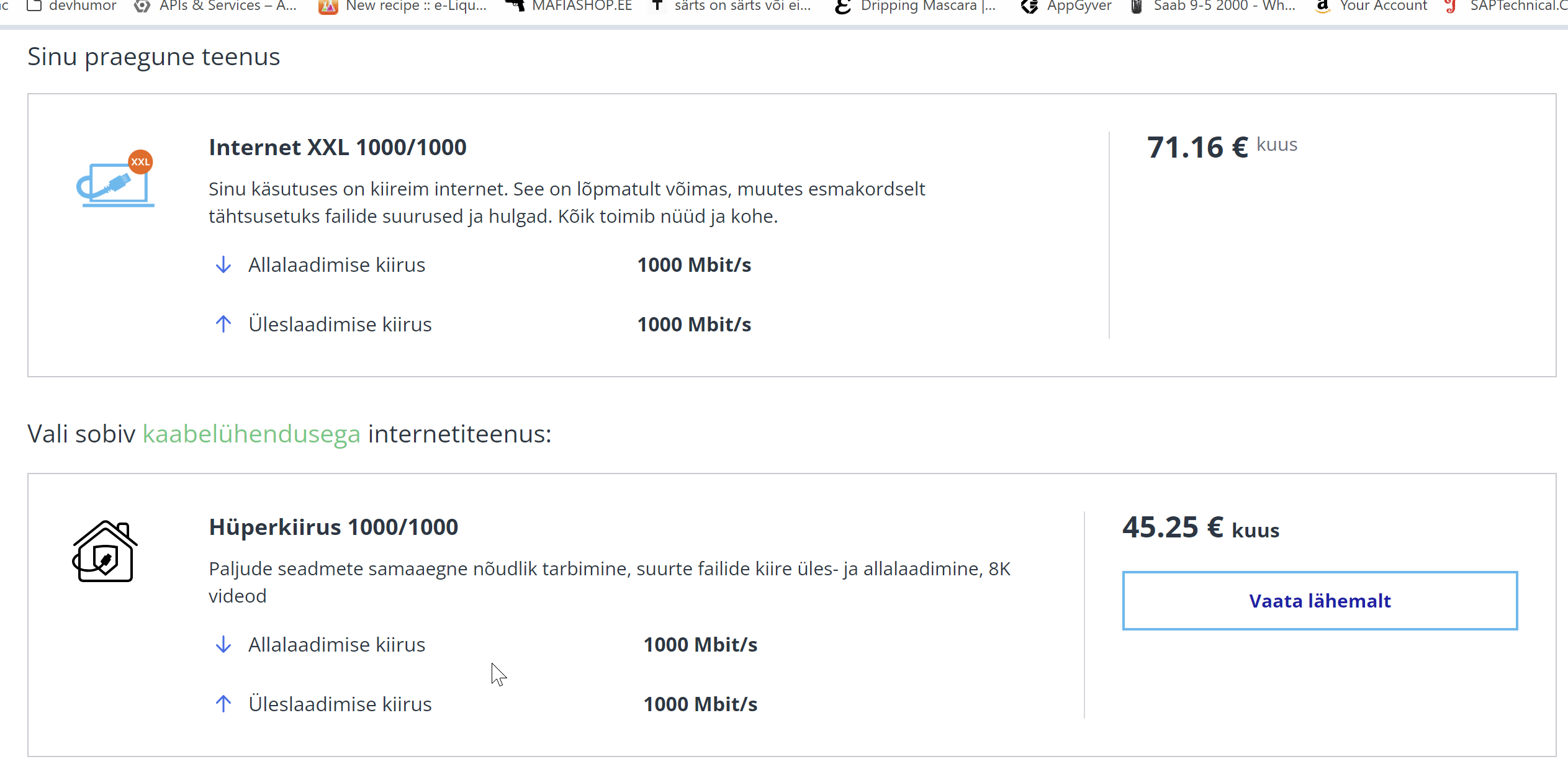Open the AppGyver bookmark
1568x772 pixels.
[1066, 6]
